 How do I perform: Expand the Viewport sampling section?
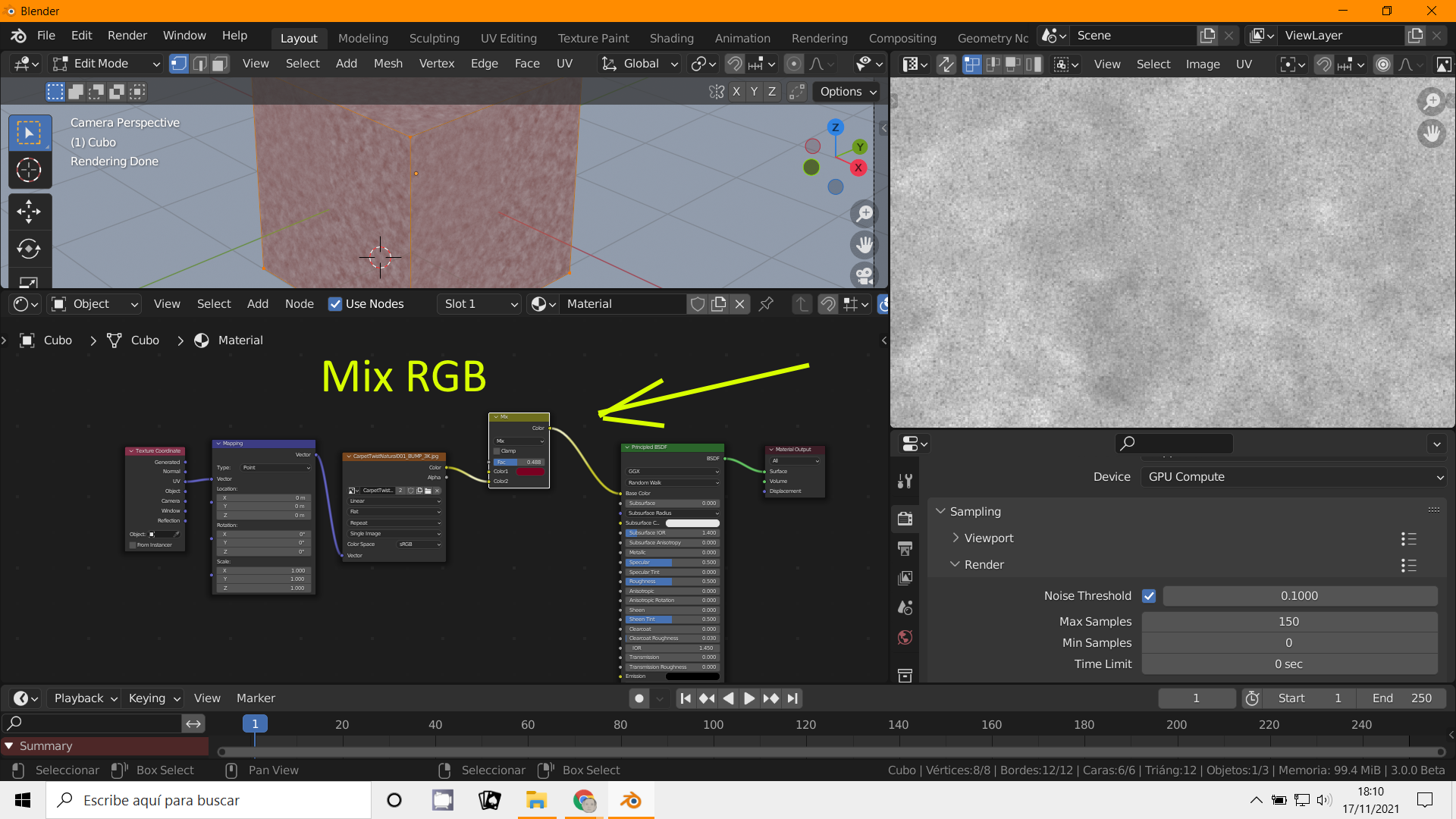coord(988,538)
